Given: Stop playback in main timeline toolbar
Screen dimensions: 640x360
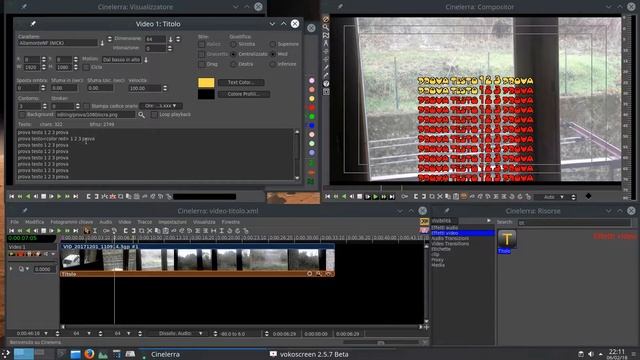Looking at the screenshot, I should pos(44,231).
